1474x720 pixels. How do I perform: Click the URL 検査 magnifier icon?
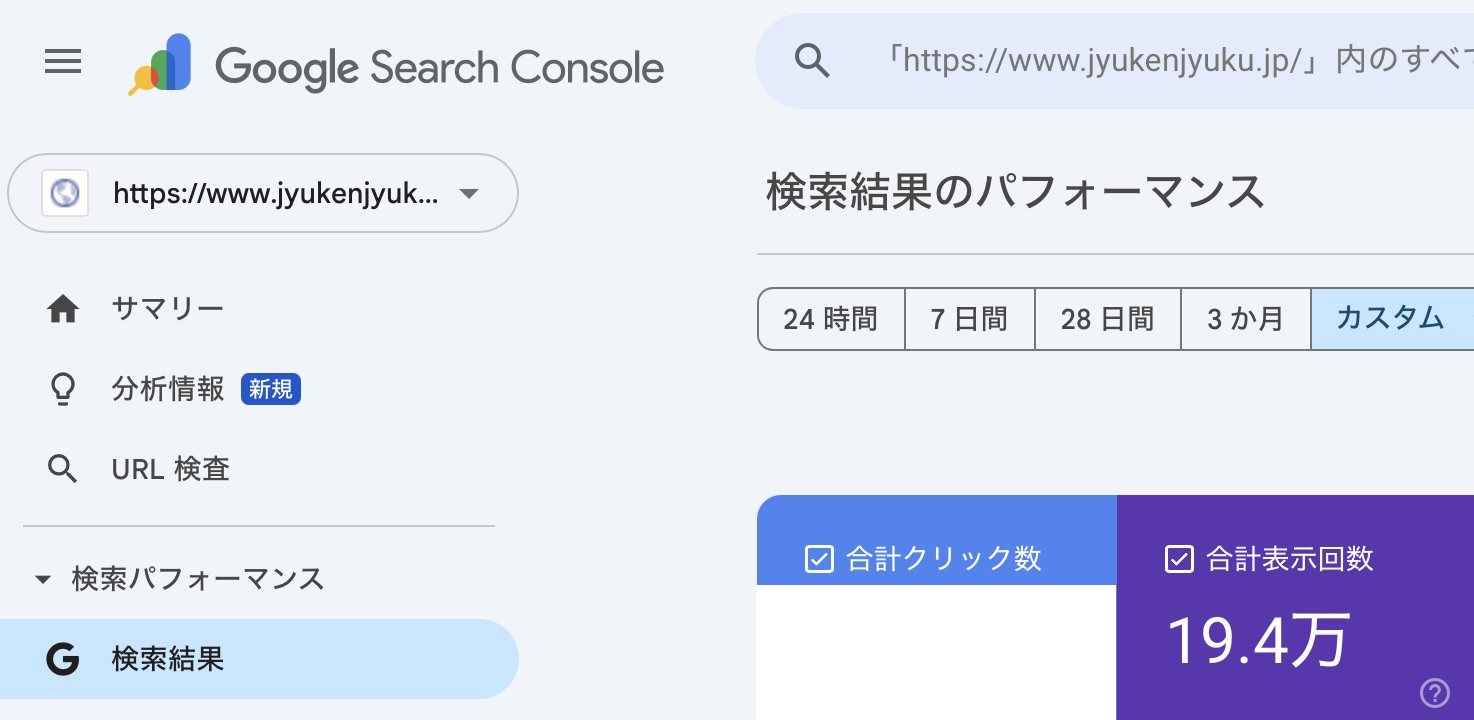click(63, 469)
